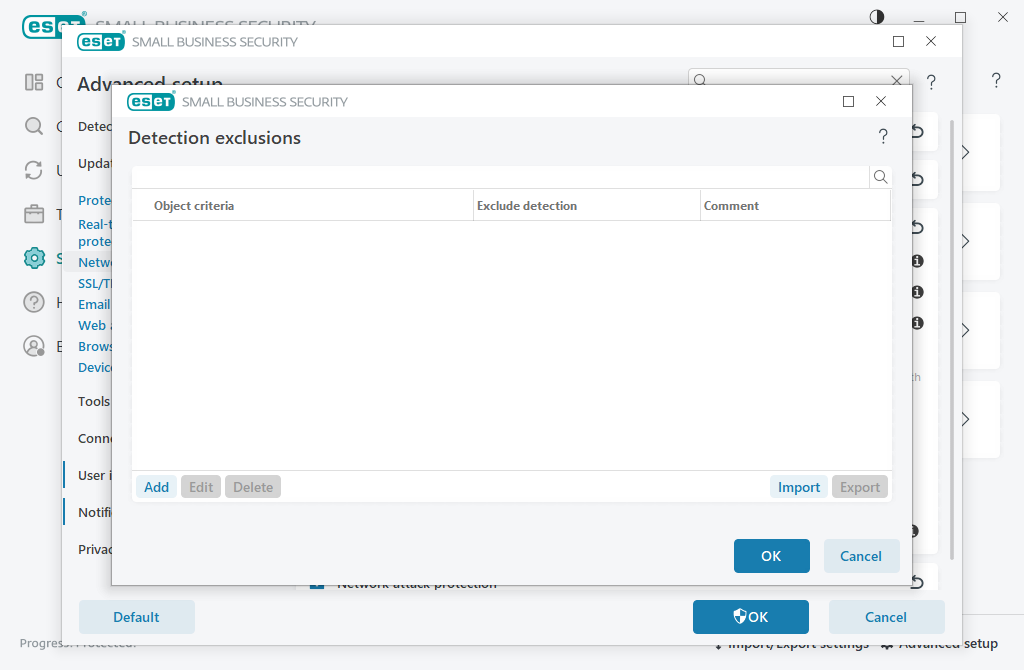Viewport: 1024px width, 670px height.
Task: Click the disabled Delete button
Action: (x=253, y=487)
